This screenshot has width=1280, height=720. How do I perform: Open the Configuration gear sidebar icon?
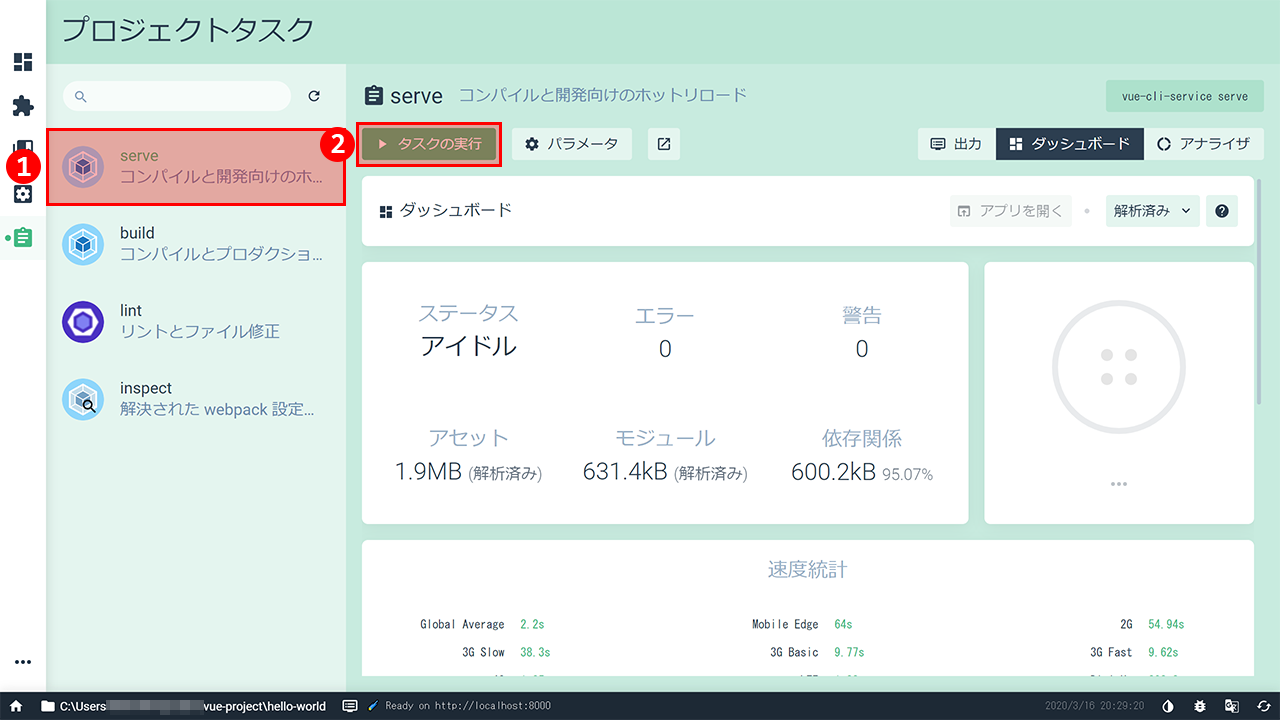(x=22, y=193)
